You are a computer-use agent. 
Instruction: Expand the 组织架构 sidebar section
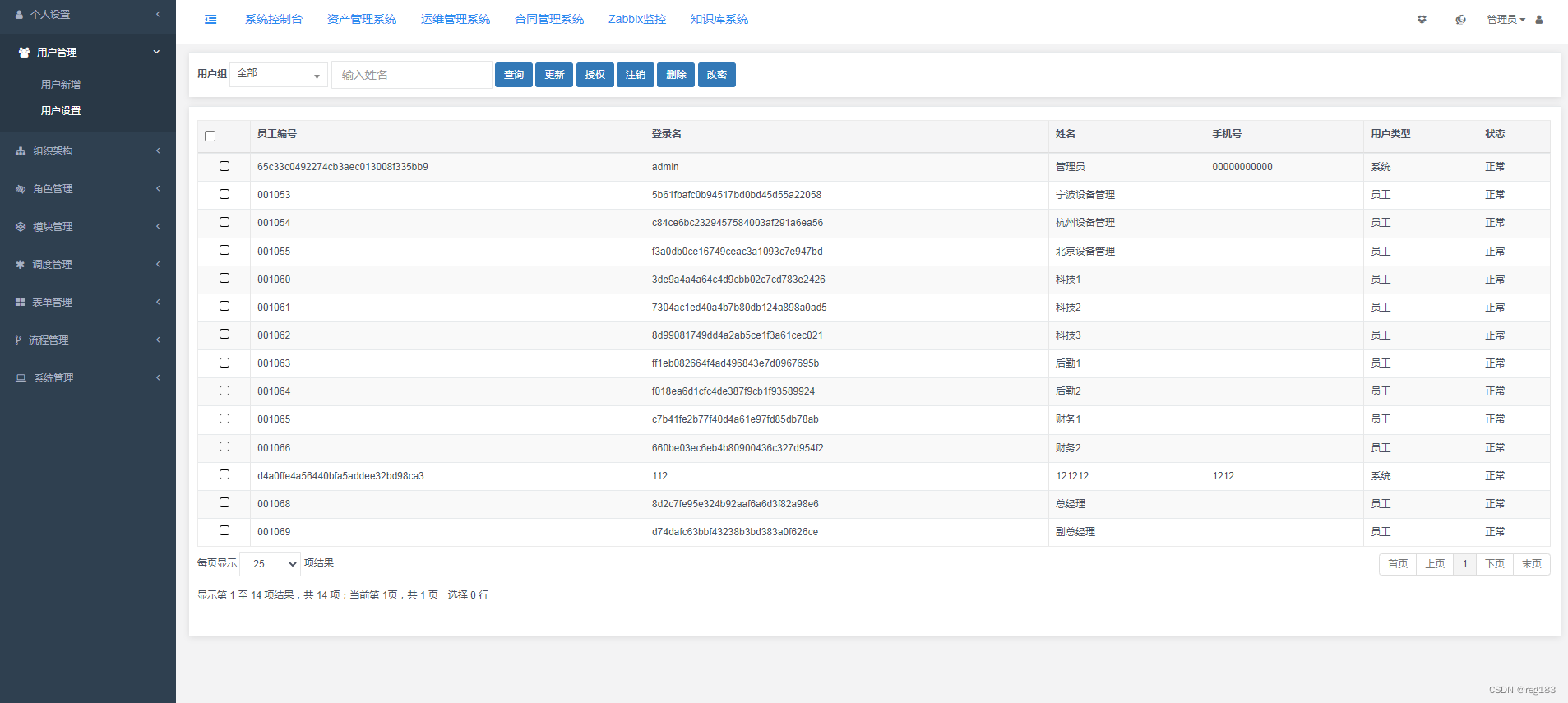[88, 150]
